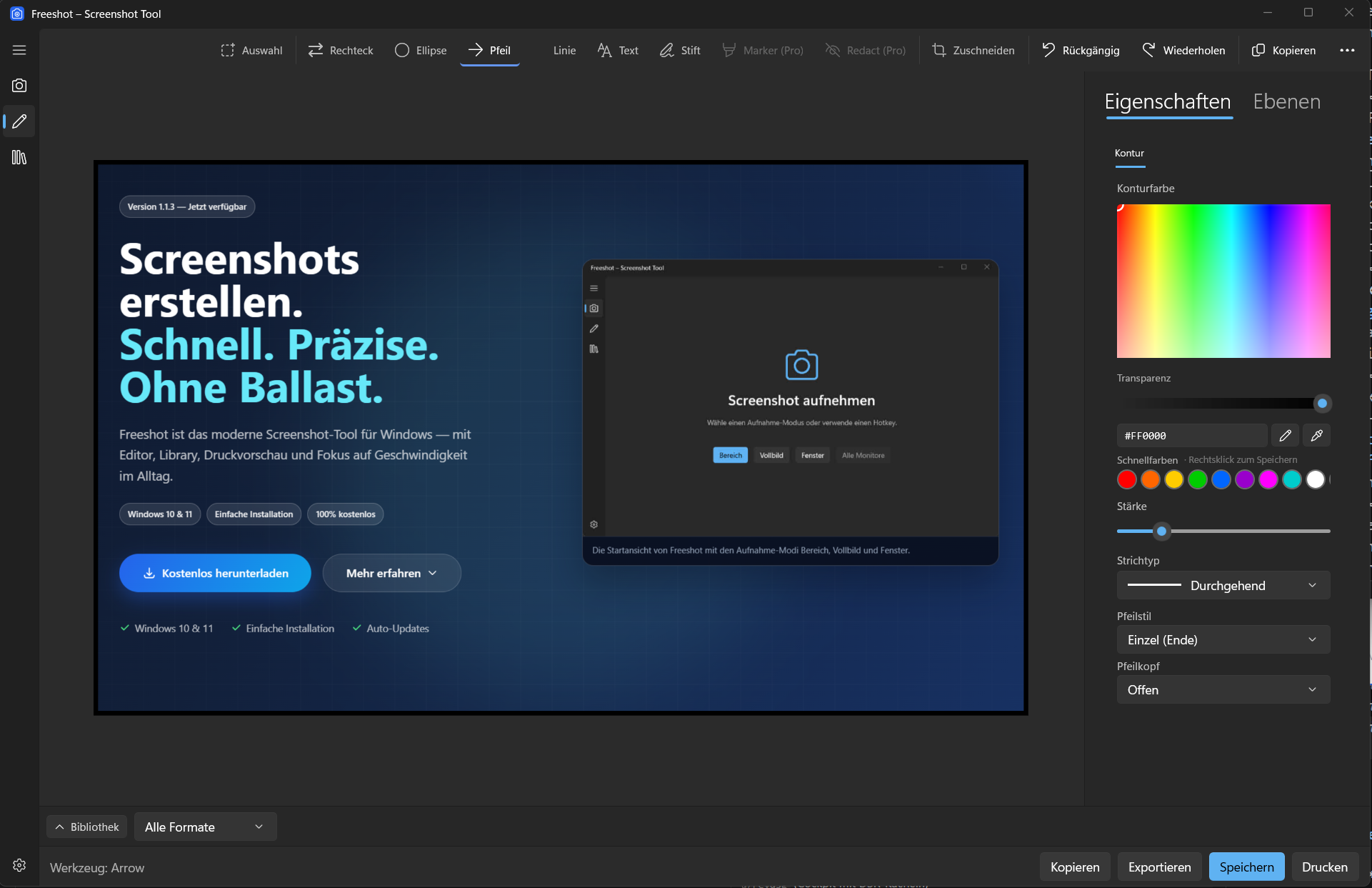Click the Bereich button in embedded preview
This screenshot has width=1372, height=888.
(730, 455)
